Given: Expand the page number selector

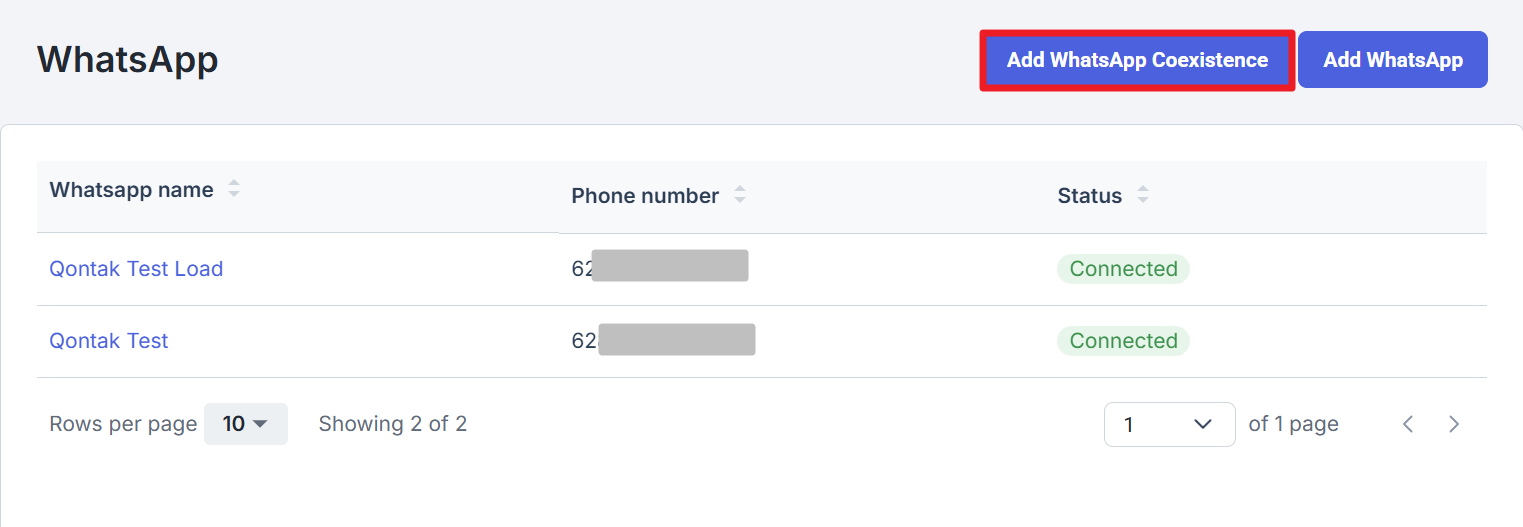Looking at the screenshot, I should [1169, 424].
